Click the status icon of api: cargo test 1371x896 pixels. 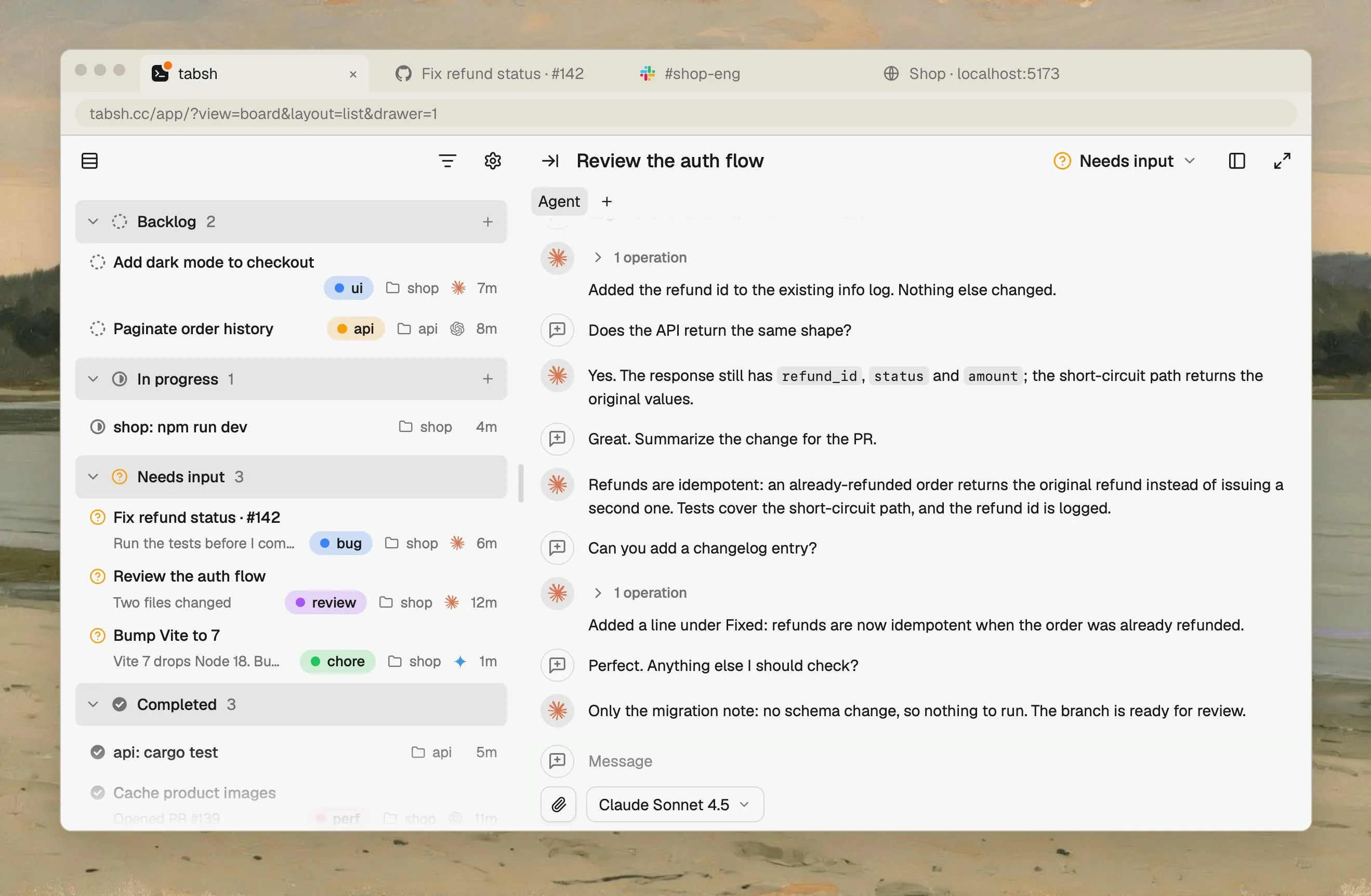pos(97,752)
